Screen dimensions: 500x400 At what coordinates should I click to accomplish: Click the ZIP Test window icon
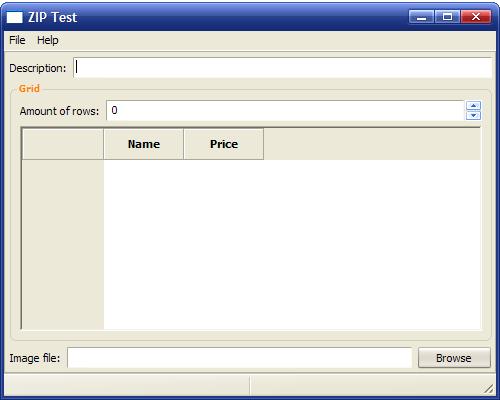(15, 17)
